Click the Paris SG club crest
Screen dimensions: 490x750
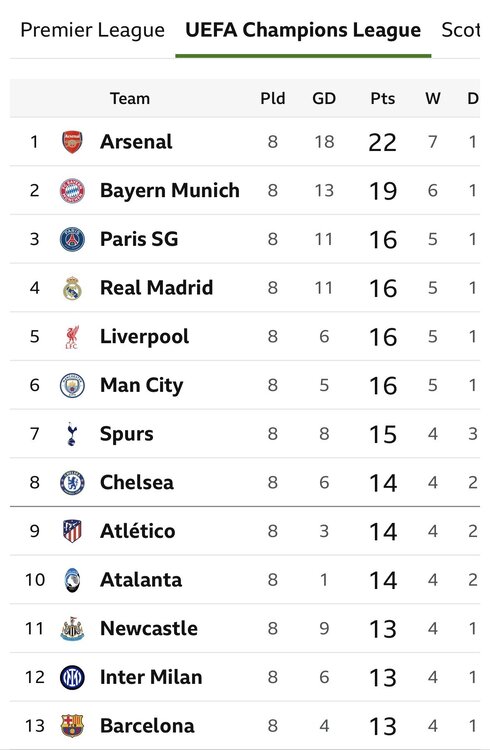coord(72,239)
